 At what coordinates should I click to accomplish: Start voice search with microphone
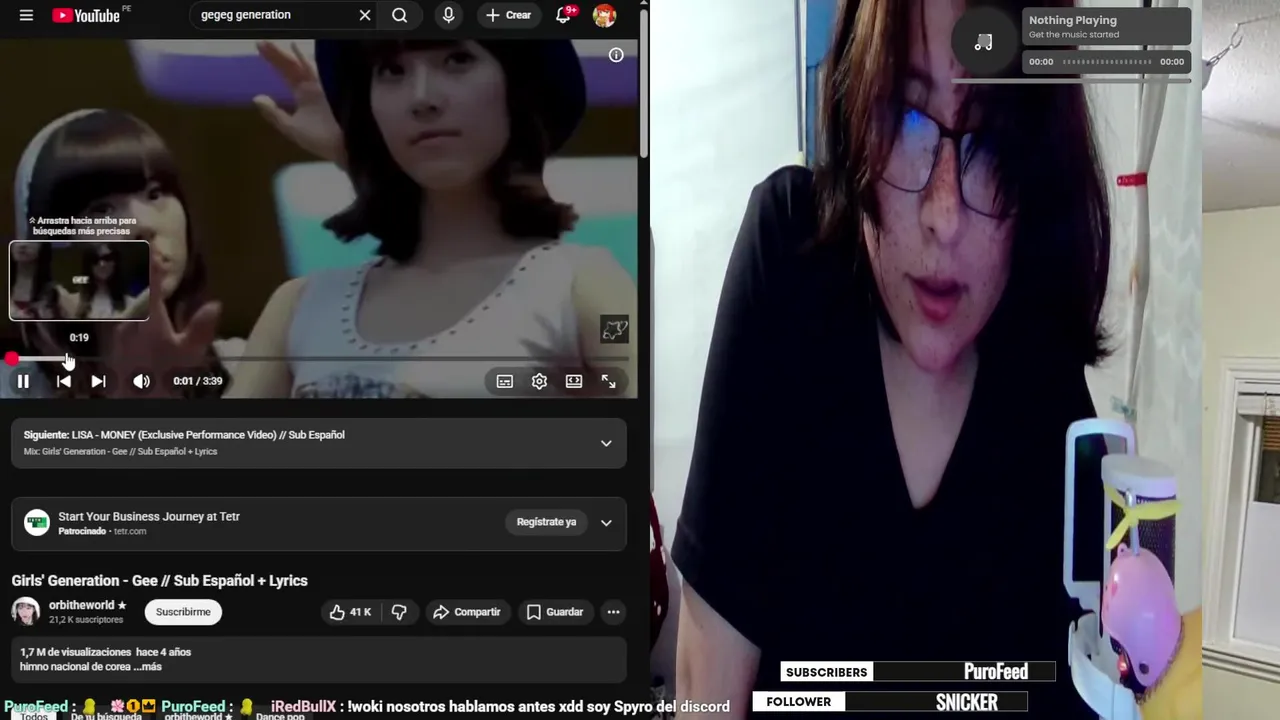pos(448,15)
